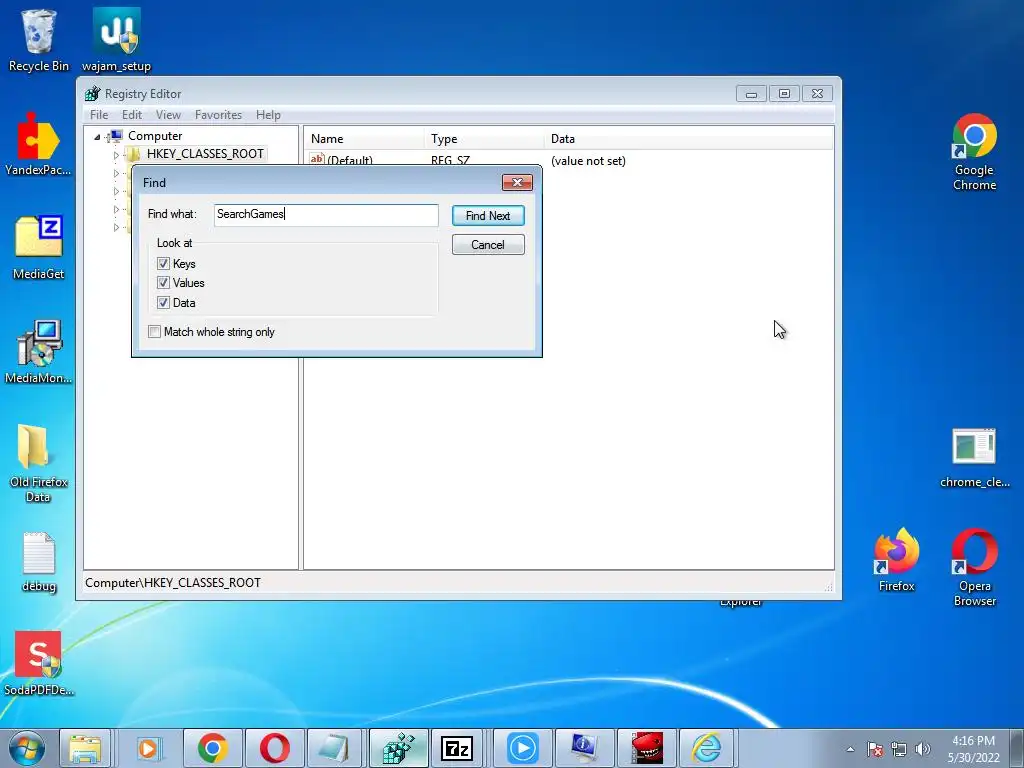Select the Google Chrome desktop shortcut

(x=974, y=152)
